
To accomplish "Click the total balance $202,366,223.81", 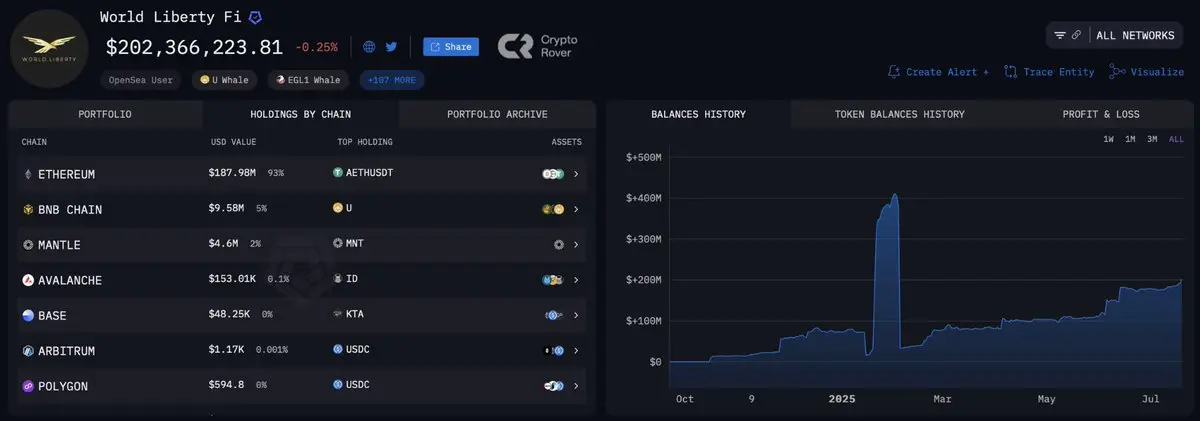I will pyautogui.click(x=195, y=46).
